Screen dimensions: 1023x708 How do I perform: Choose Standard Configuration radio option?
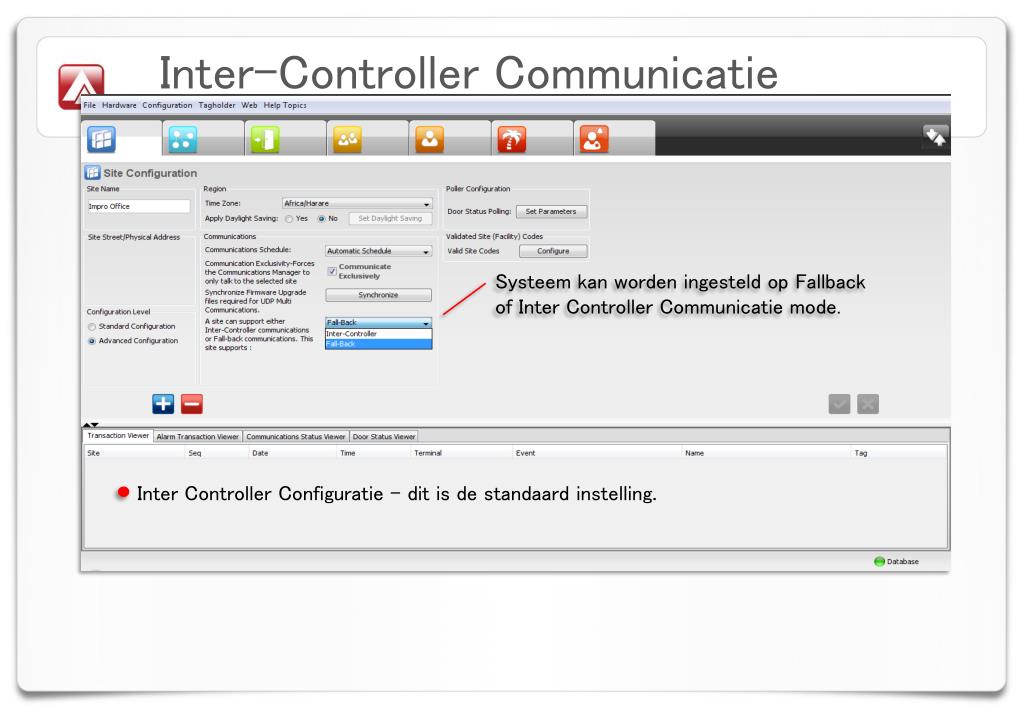[92, 326]
